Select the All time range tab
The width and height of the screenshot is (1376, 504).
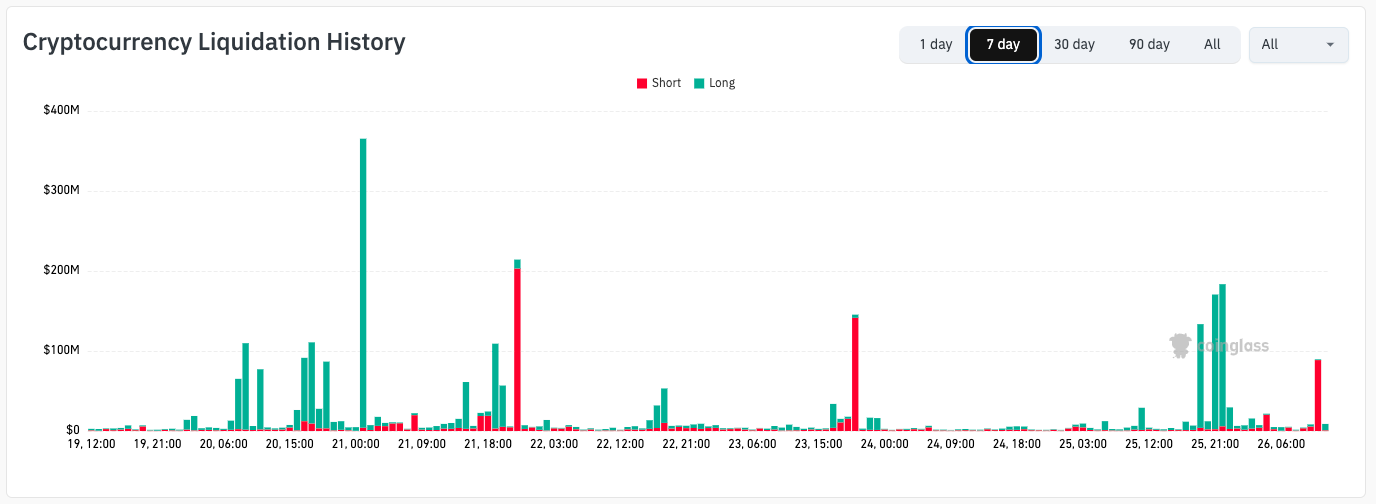click(1212, 45)
